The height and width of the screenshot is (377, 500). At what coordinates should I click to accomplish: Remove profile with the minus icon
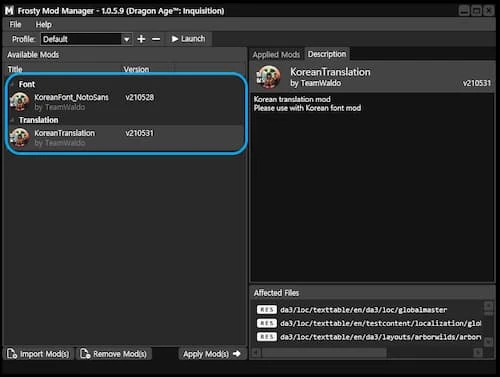pyautogui.click(x=156, y=39)
